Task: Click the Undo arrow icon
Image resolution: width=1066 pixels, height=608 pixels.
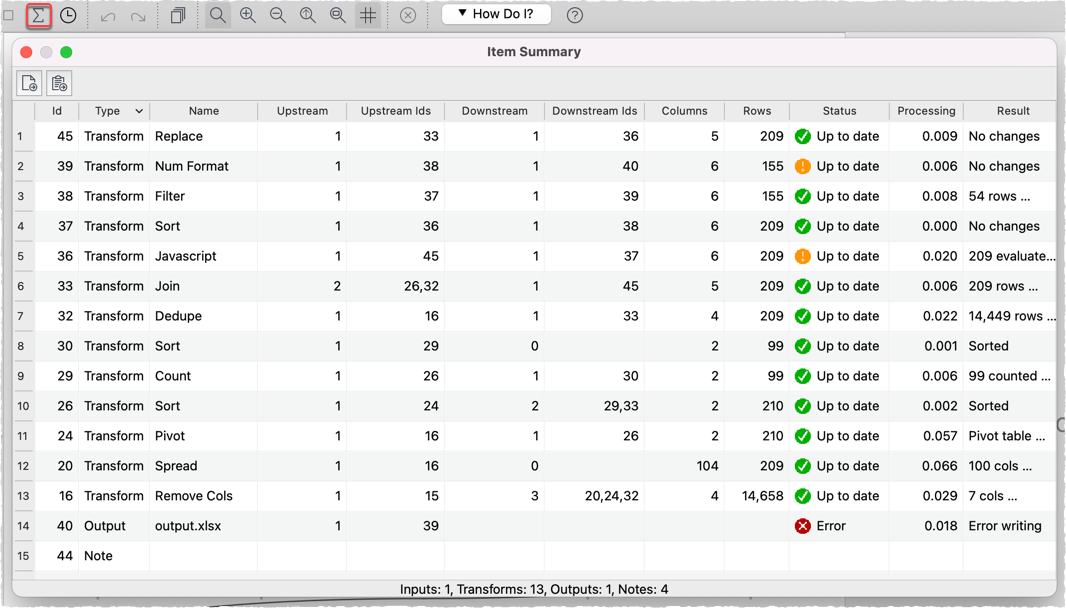Action: [x=109, y=15]
